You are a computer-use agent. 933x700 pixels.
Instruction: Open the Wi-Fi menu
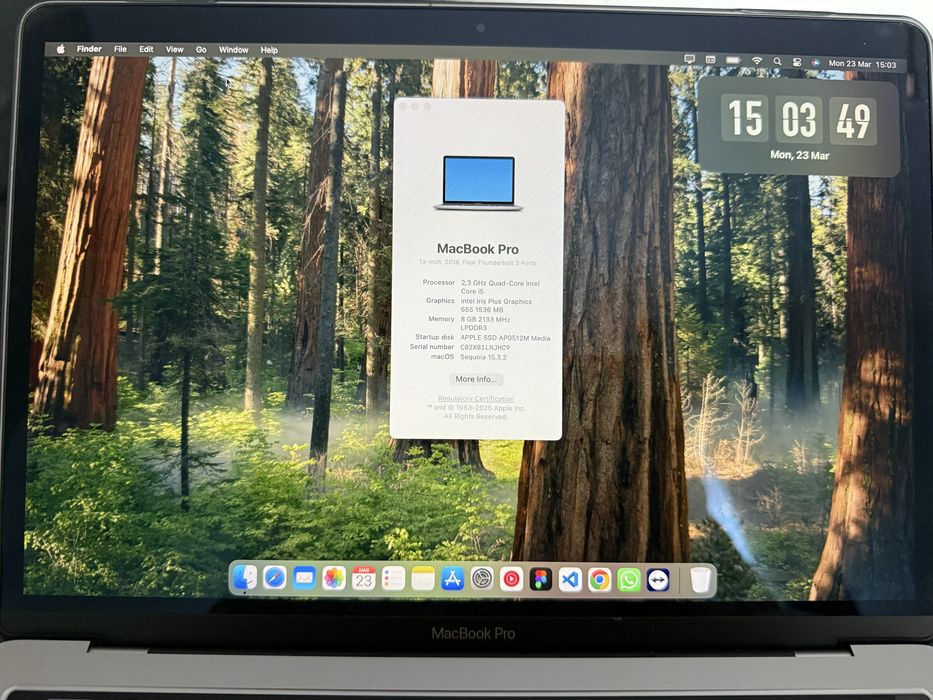[x=757, y=61]
